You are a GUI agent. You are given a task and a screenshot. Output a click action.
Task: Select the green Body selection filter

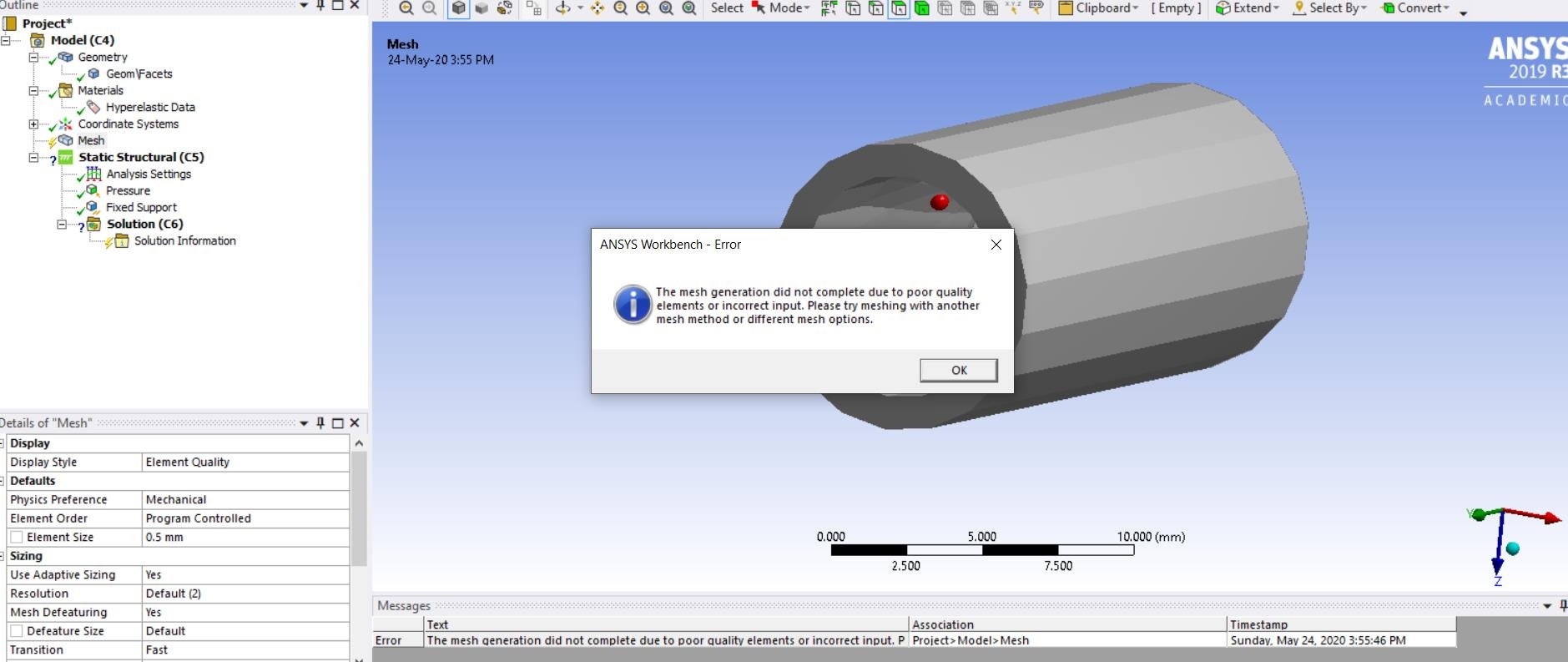tap(922, 8)
